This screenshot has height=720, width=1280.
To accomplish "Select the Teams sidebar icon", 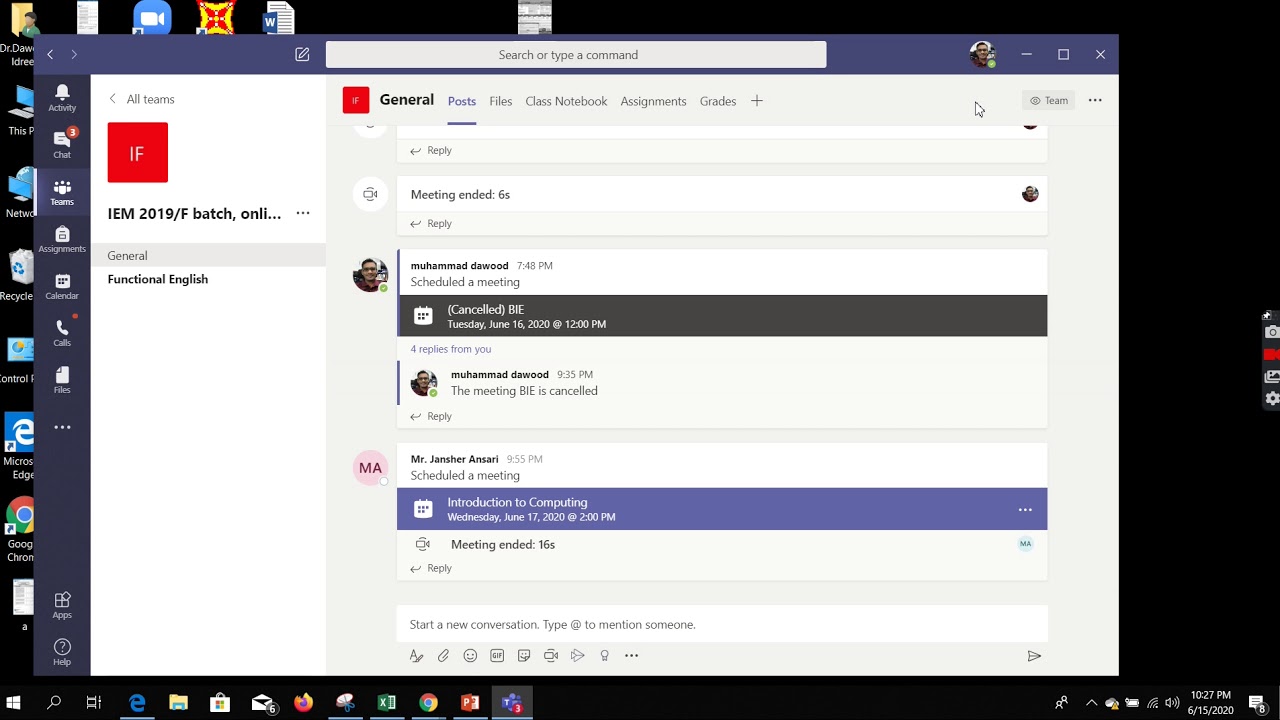I will coord(62,192).
